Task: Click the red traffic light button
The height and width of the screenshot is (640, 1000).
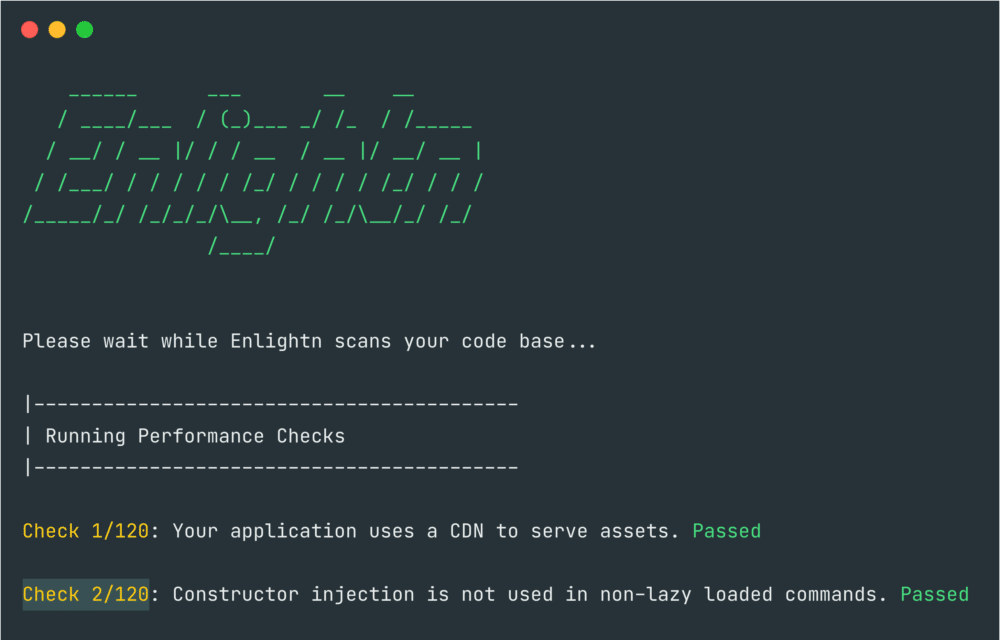Action: (x=29, y=29)
